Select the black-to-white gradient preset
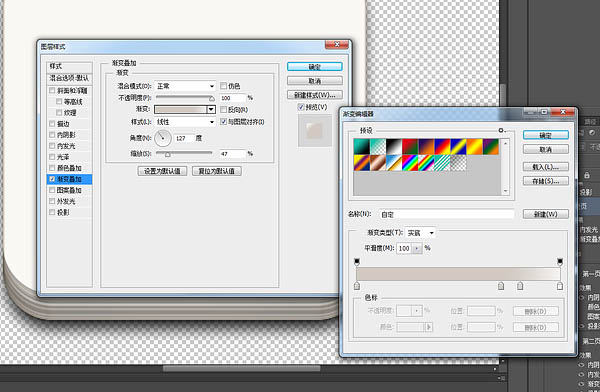The image size is (600, 392). click(394, 147)
